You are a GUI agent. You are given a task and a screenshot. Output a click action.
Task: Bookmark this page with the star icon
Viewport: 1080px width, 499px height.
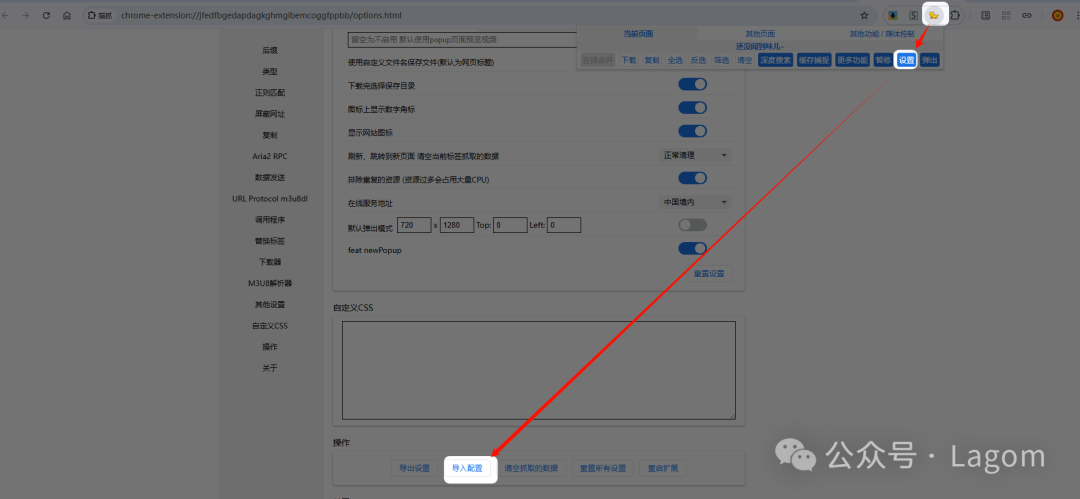pyautogui.click(x=864, y=15)
